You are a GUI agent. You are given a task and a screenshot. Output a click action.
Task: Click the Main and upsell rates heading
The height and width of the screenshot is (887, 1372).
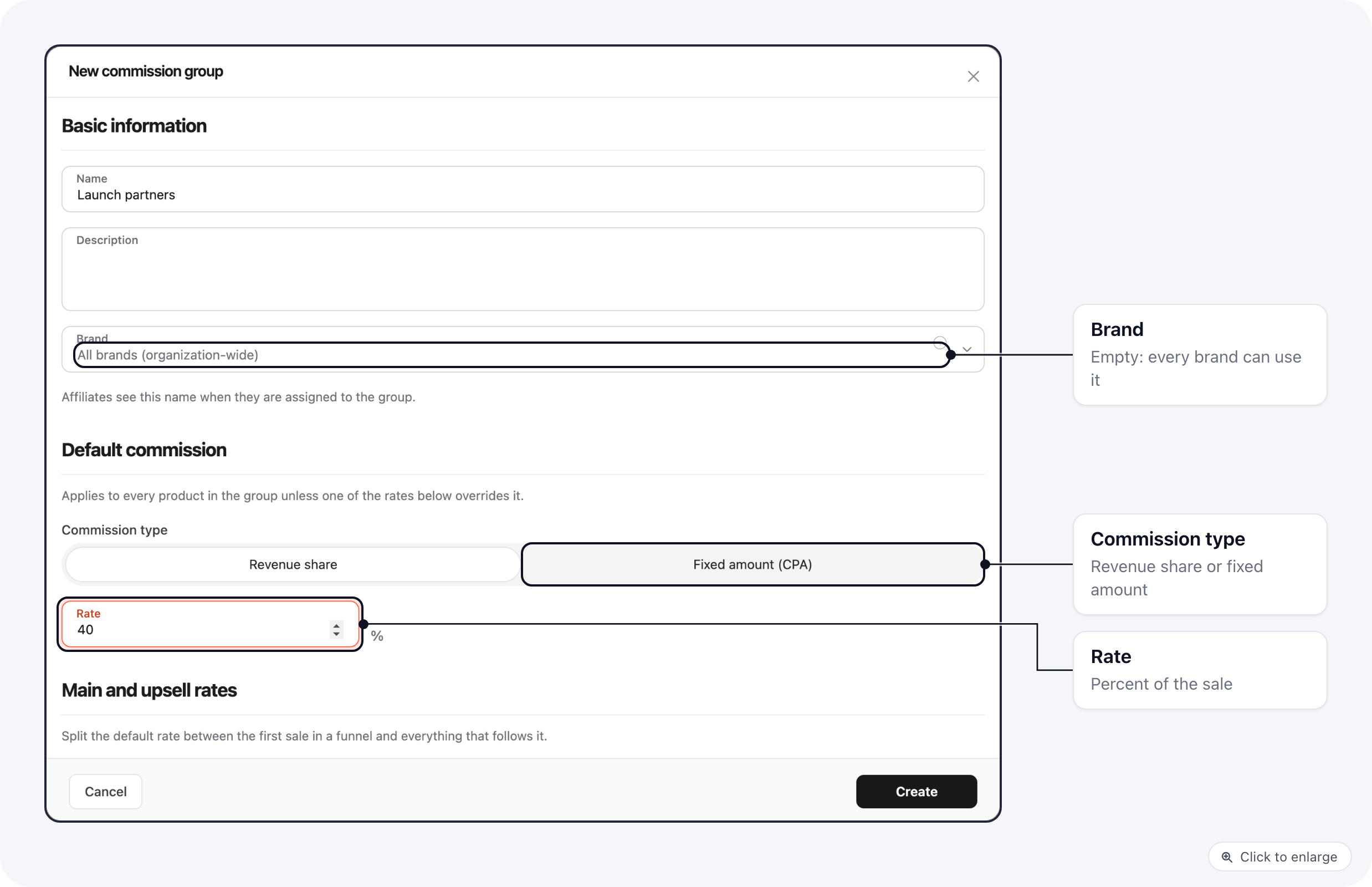click(149, 690)
